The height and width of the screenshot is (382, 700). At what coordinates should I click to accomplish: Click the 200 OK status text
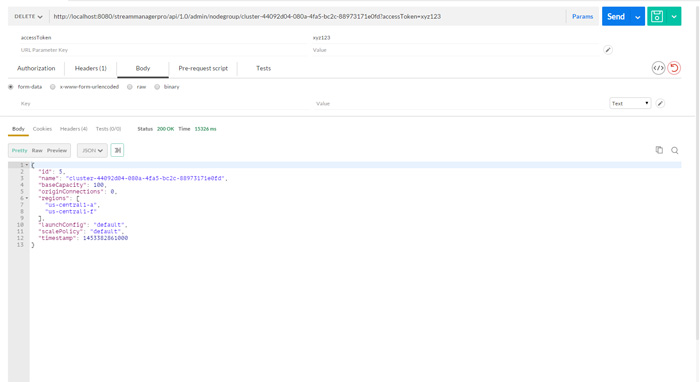(165, 129)
